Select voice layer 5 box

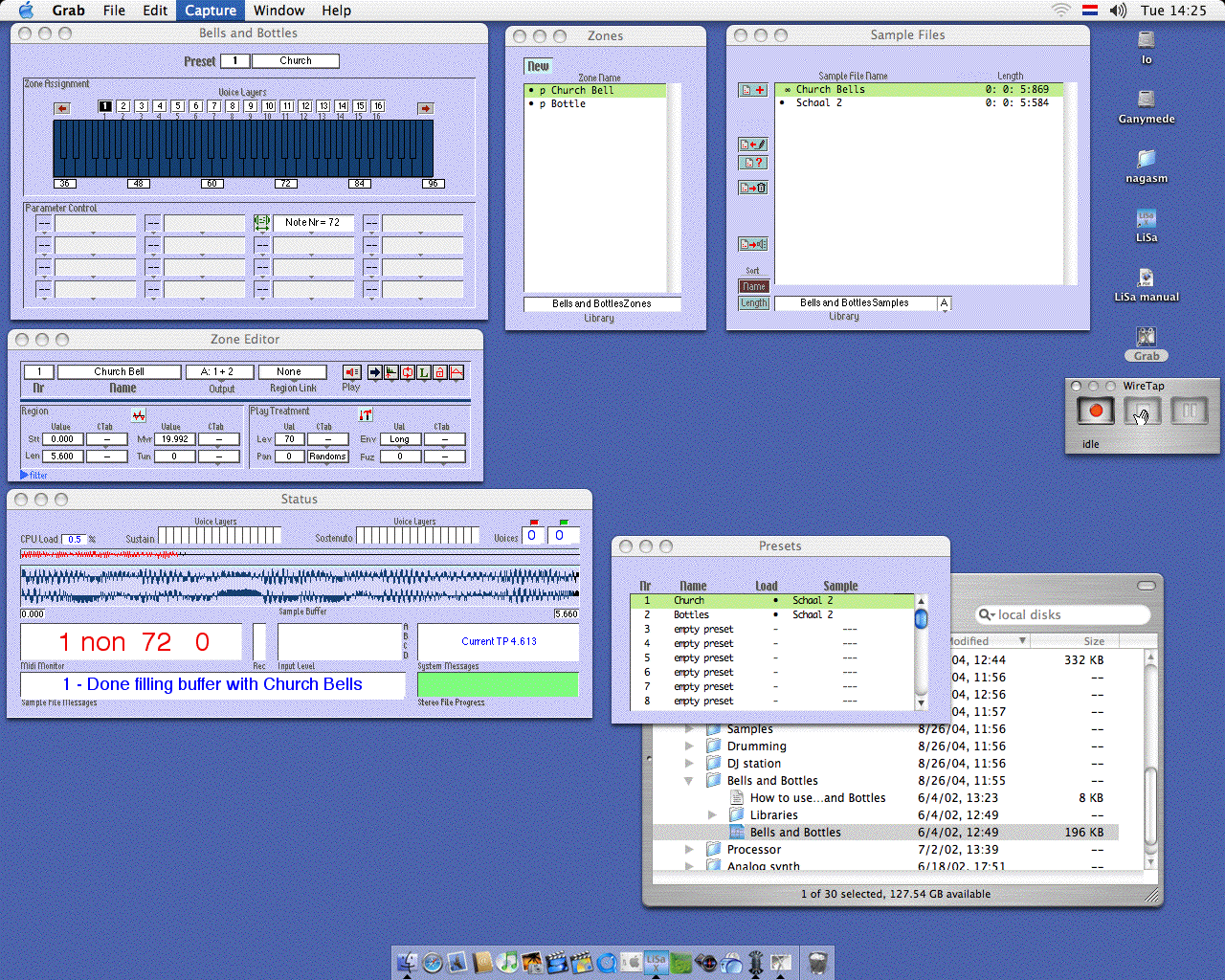(x=178, y=106)
